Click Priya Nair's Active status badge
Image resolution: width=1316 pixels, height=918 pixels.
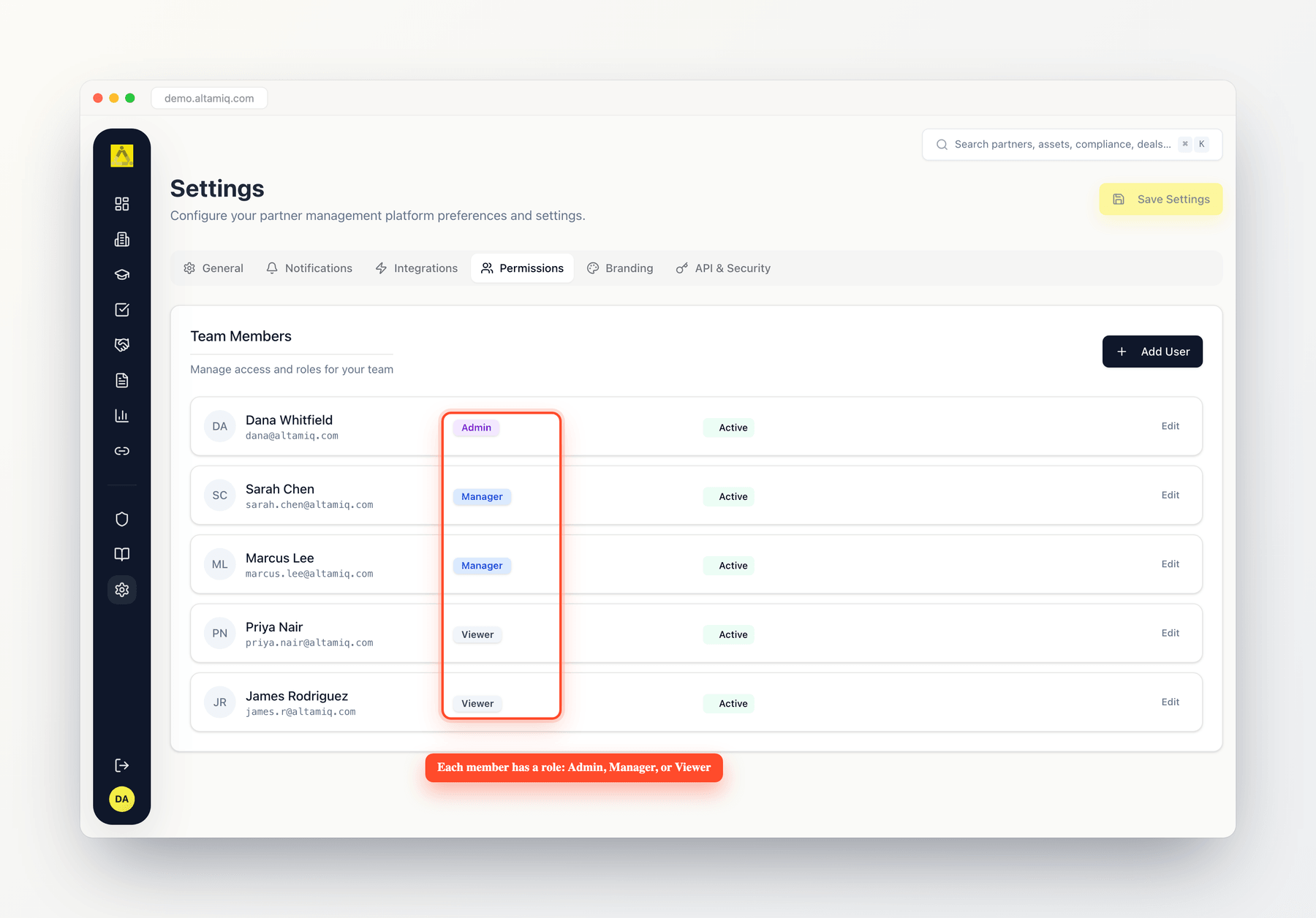tap(728, 634)
